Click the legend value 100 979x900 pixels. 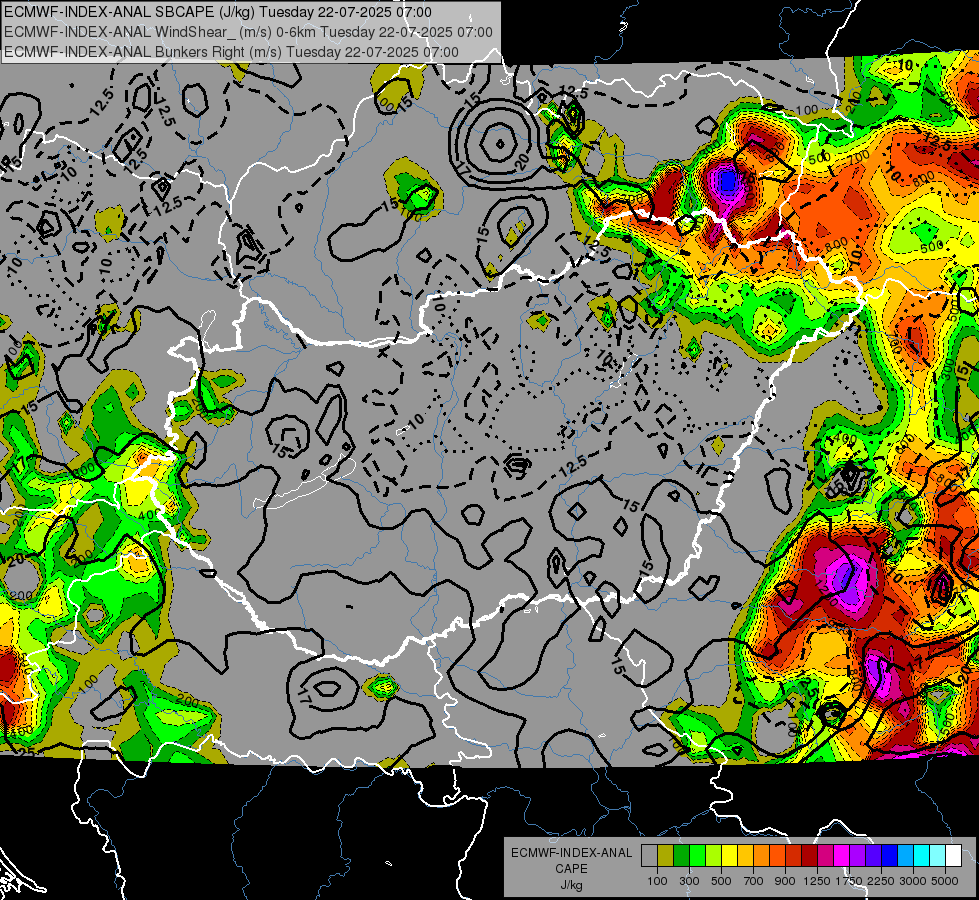coord(657,881)
